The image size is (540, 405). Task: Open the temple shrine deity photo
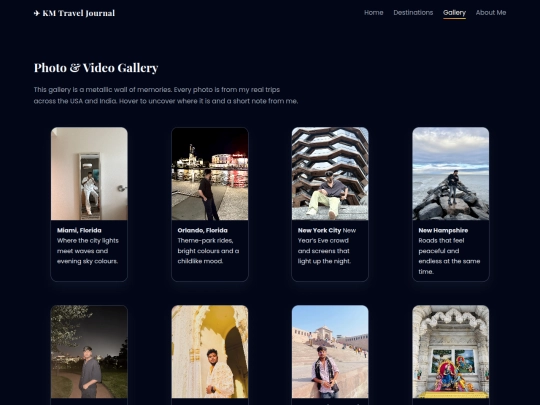click(x=450, y=352)
